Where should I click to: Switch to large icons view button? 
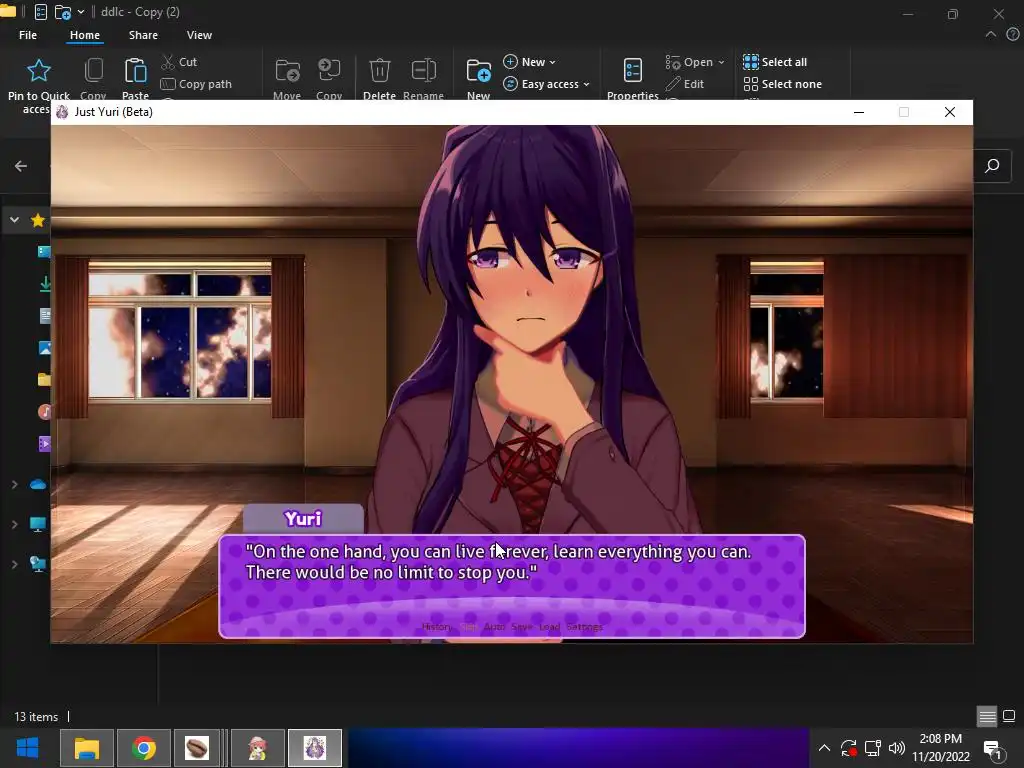coord(1009,716)
